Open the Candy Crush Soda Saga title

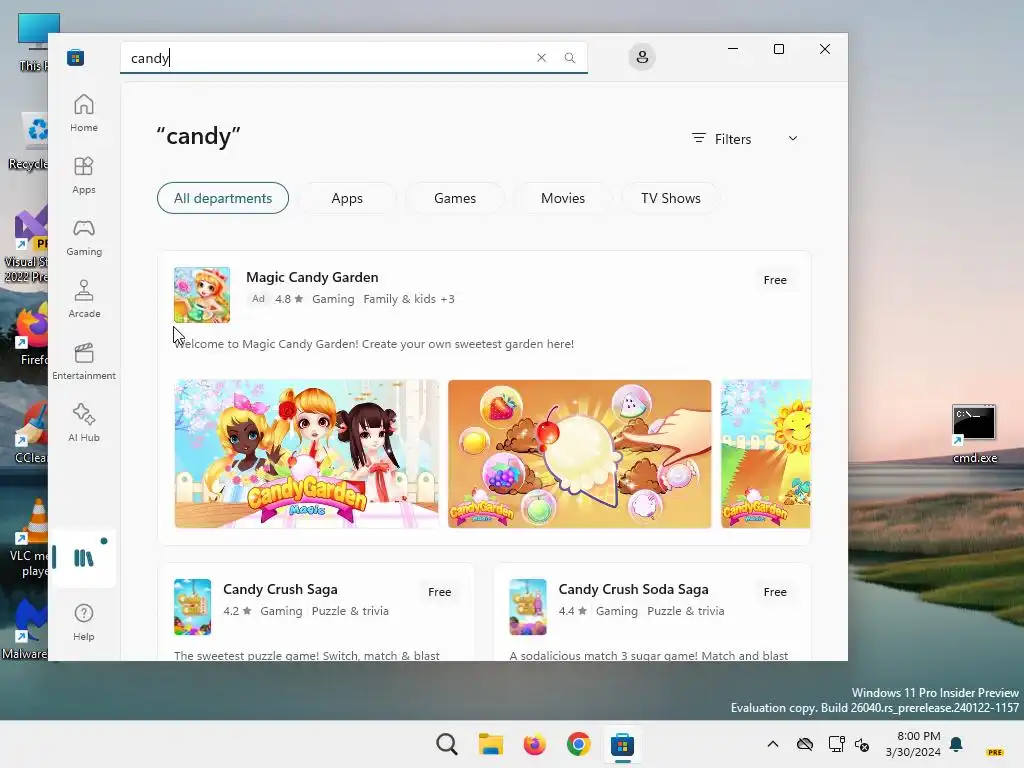click(633, 589)
